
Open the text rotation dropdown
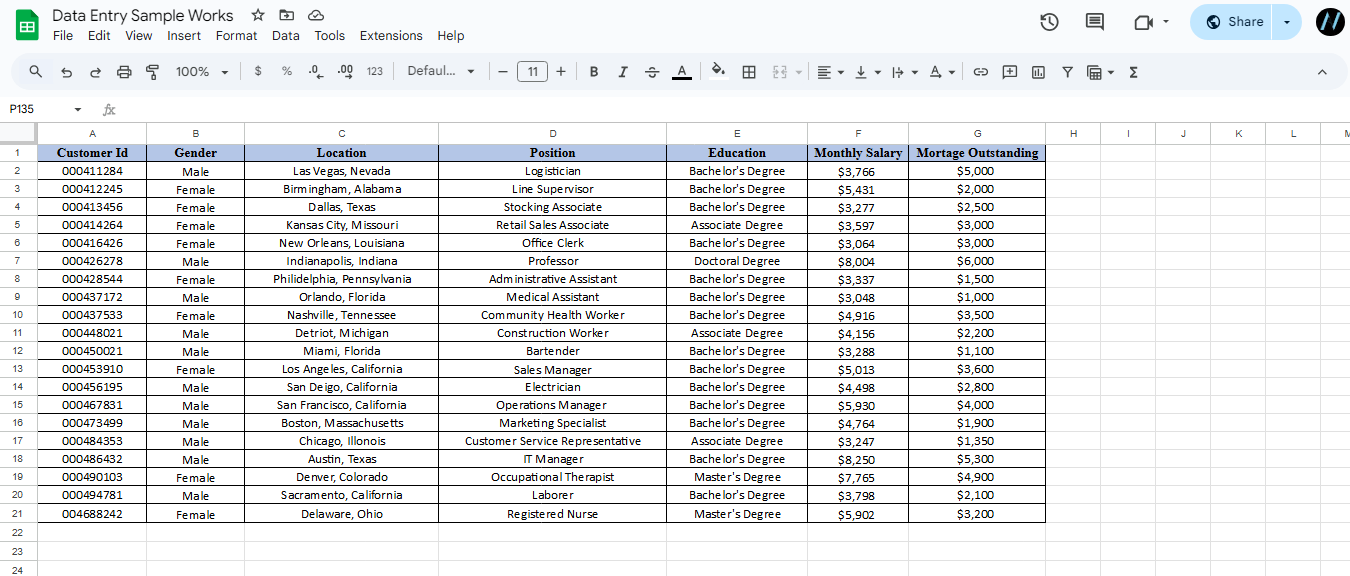point(941,72)
